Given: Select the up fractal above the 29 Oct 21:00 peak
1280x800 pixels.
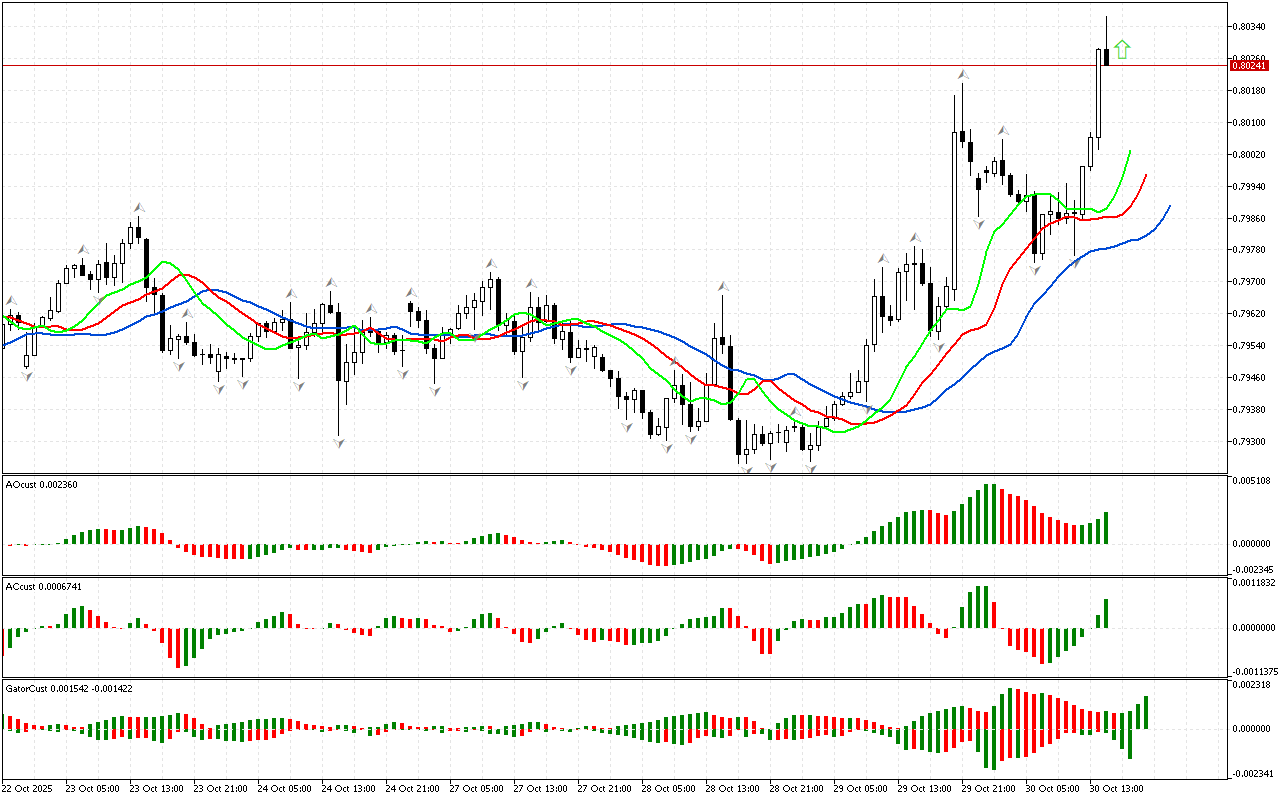Looking at the screenshot, I should [x=962, y=74].
